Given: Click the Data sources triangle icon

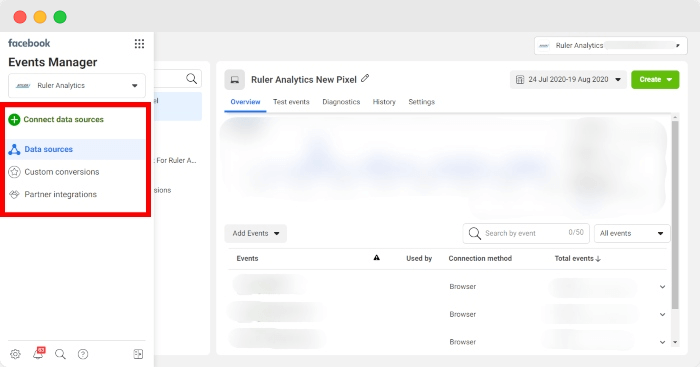Looking at the screenshot, I should tap(14, 149).
